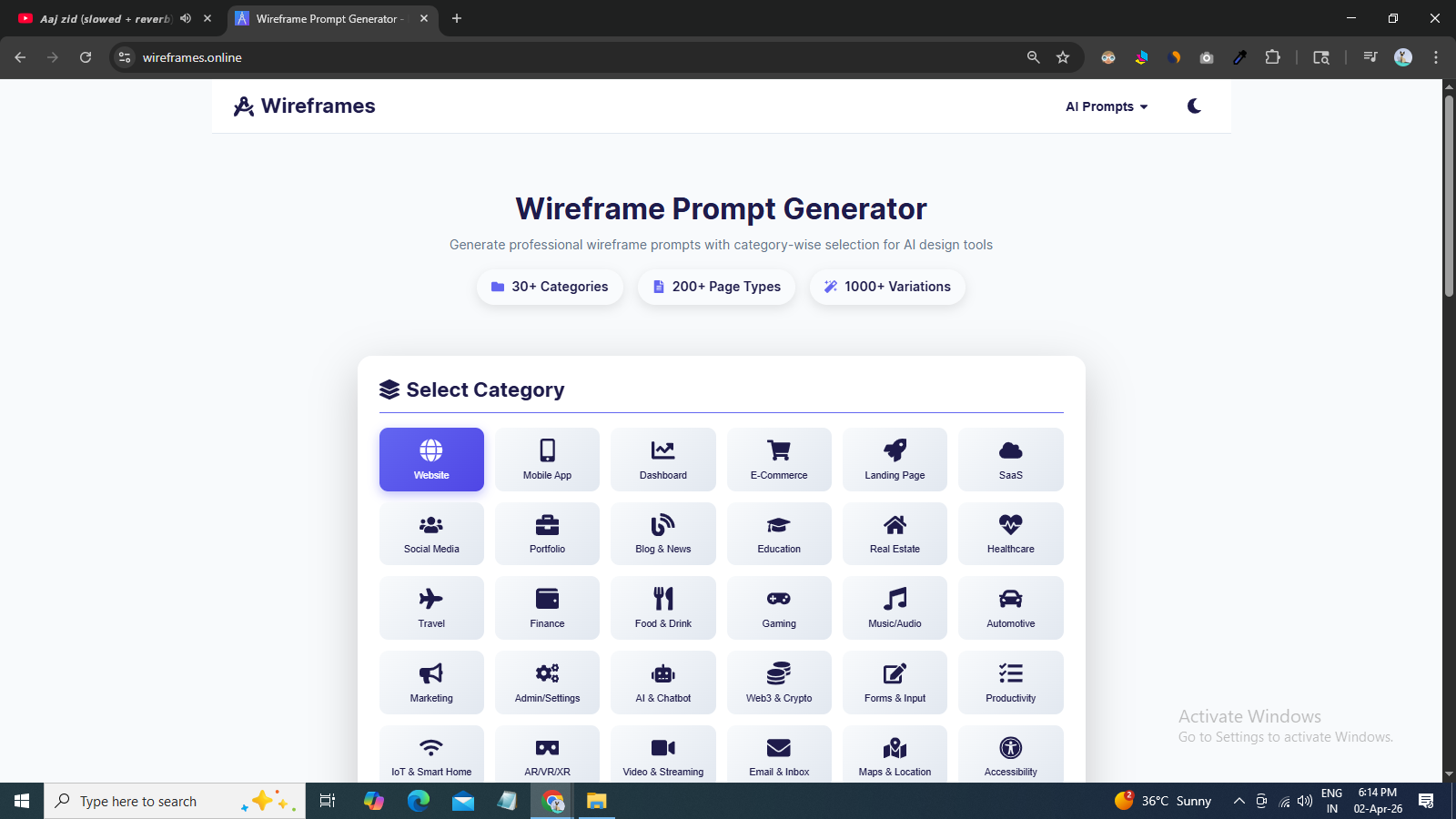Select the E-Commerce category
Viewport: 1456px width, 819px height.
(778, 459)
